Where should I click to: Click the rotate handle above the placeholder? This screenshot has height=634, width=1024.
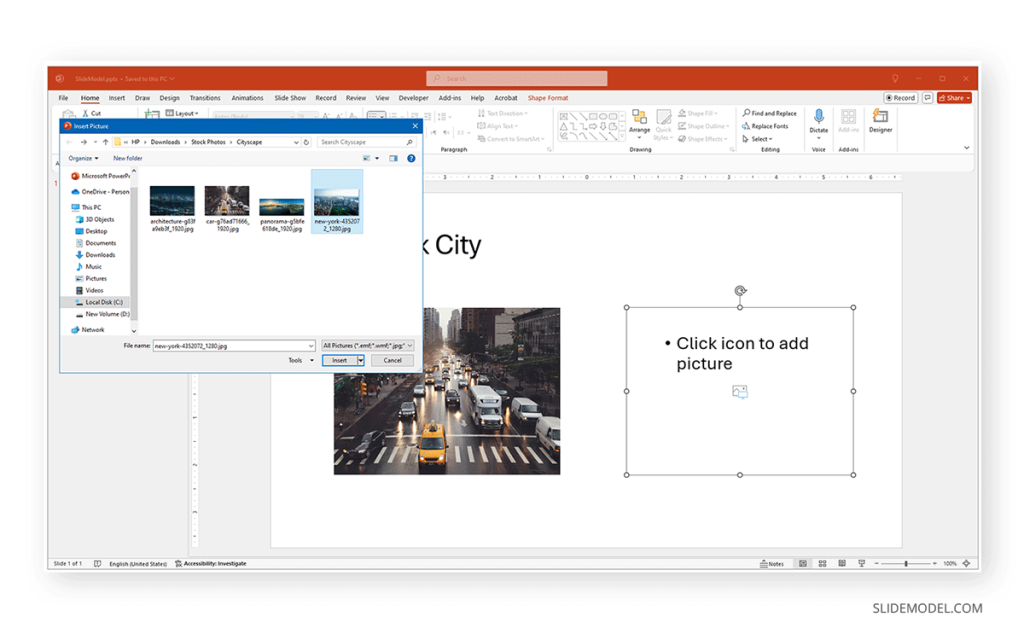pyautogui.click(x=740, y=291)
